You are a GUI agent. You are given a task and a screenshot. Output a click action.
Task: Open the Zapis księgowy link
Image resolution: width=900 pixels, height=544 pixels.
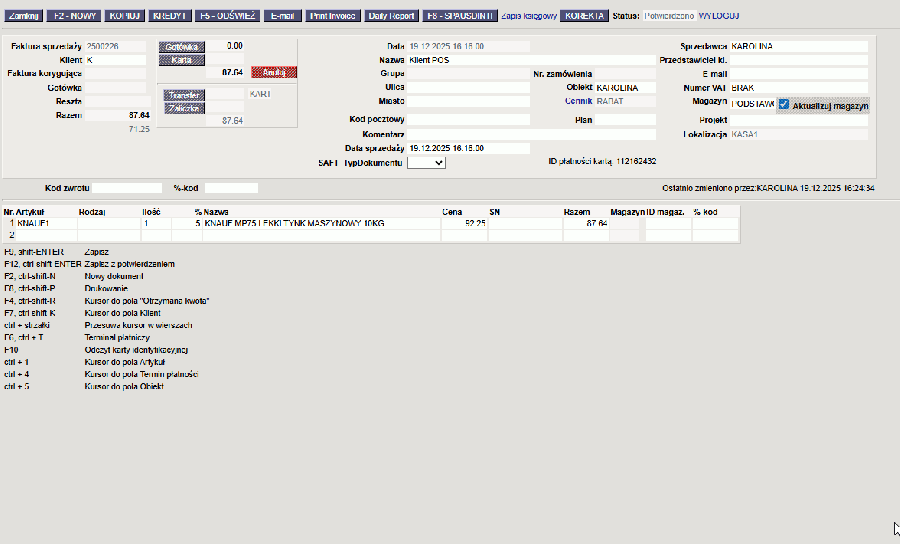[x=528, y=16]
